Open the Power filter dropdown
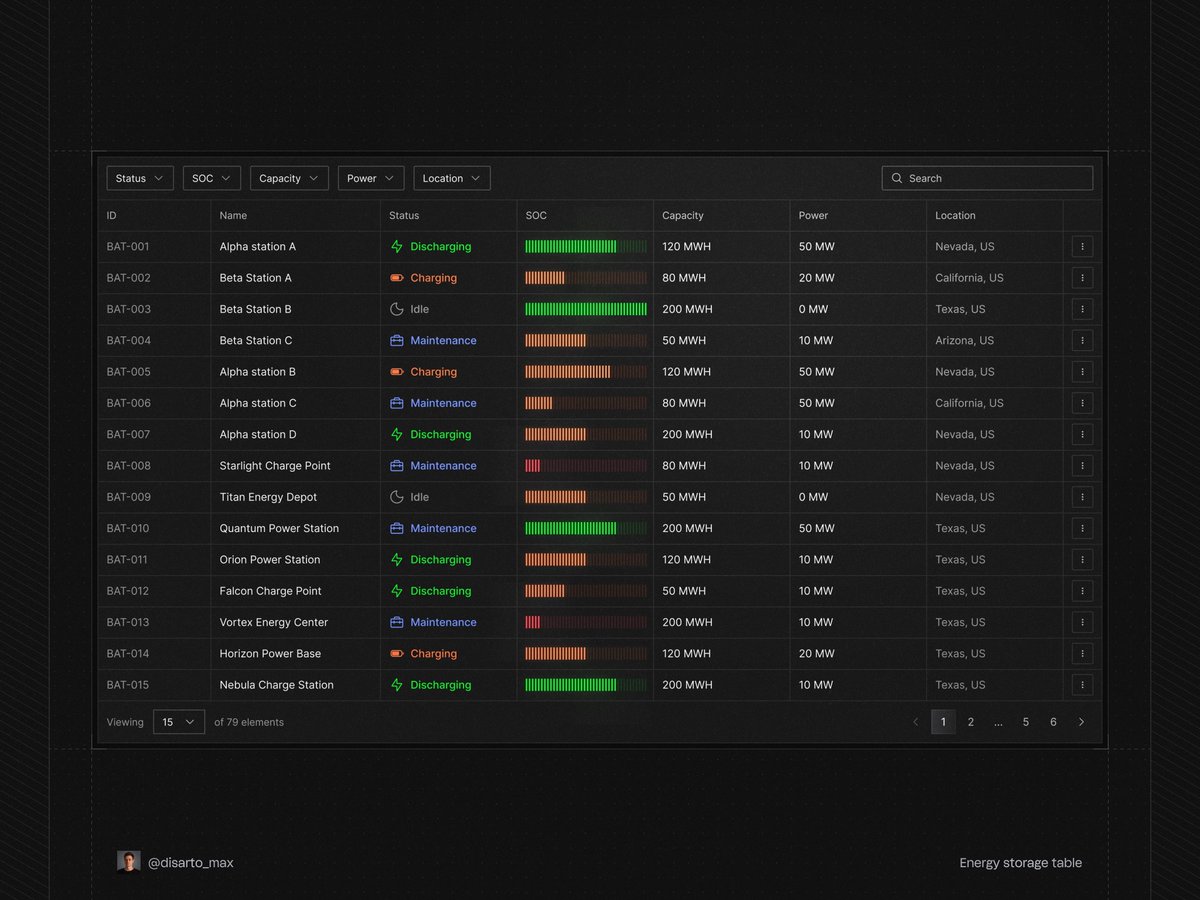The width and height of the screenshot is (1200, 900). [371, 178]
